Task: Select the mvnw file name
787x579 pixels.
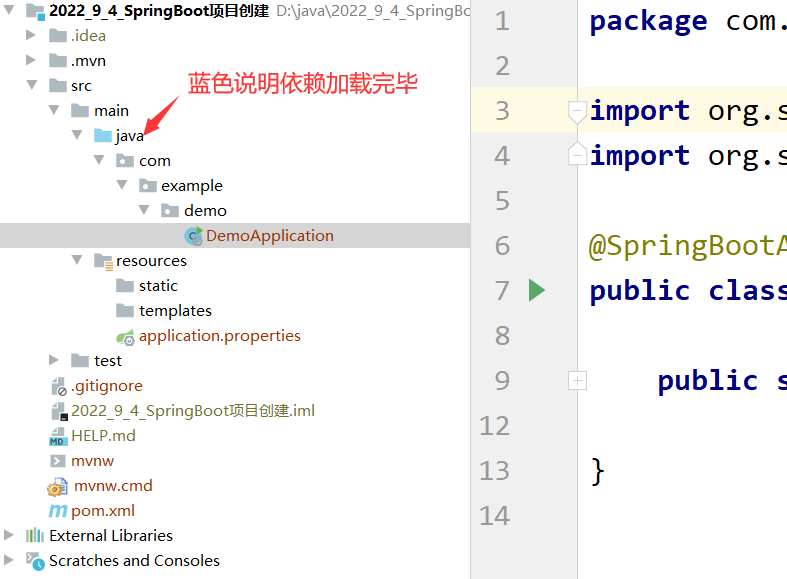Action: (x=92, y=461)
